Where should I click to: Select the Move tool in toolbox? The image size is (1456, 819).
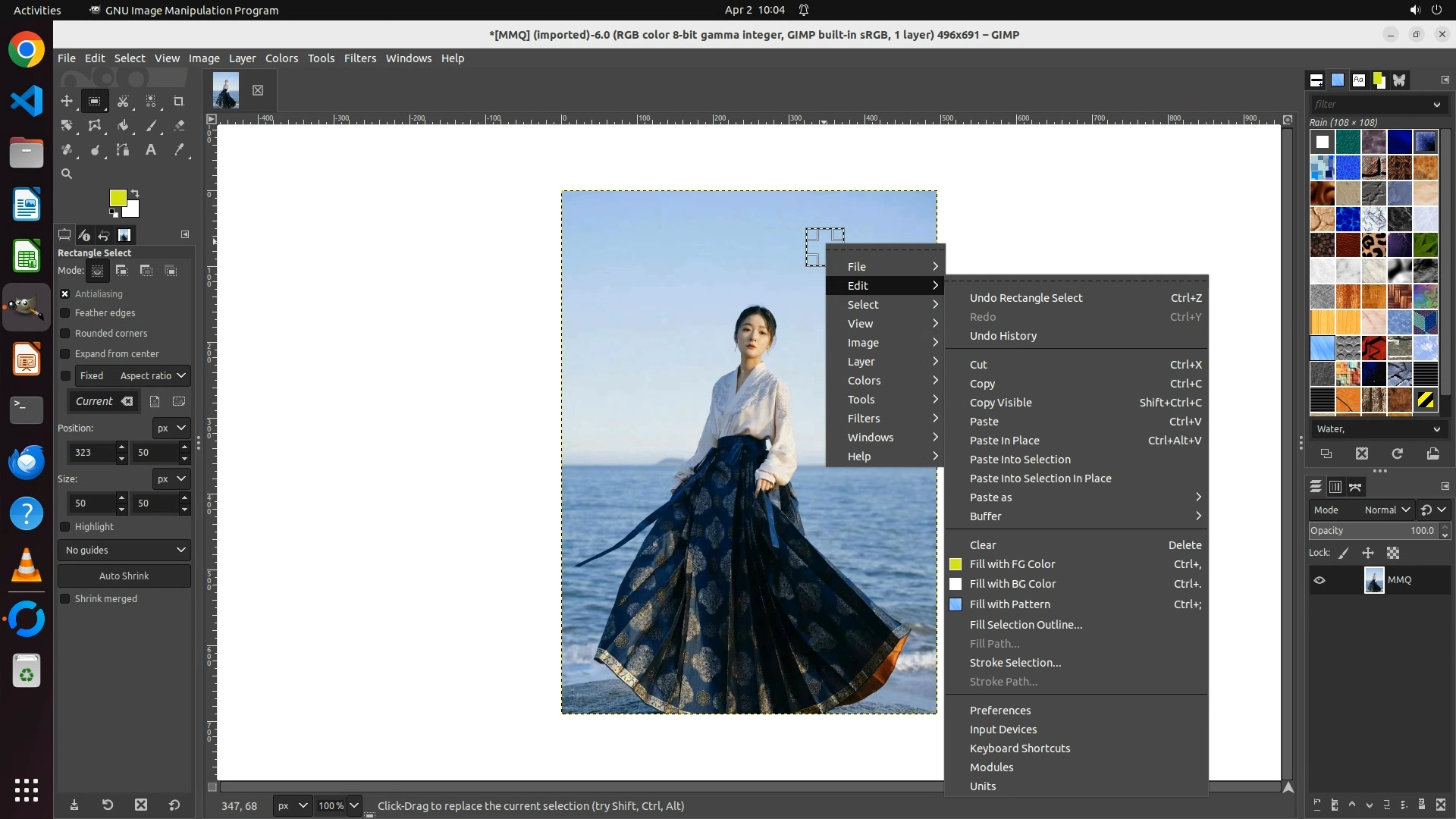coord(67,101)
